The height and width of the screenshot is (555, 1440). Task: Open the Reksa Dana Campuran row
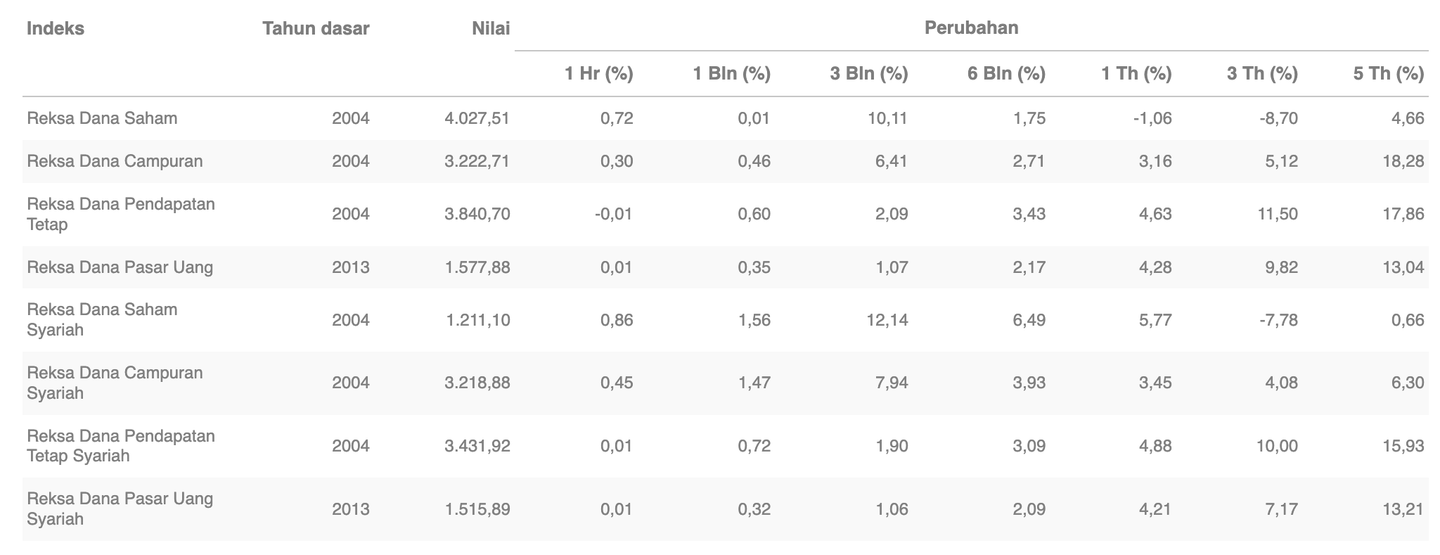[x=115, y=161]
